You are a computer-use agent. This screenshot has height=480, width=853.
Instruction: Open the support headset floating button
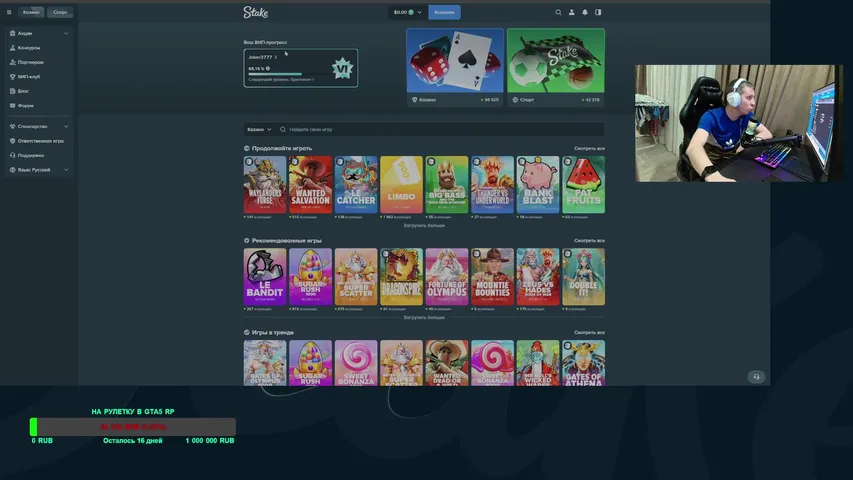756,377
